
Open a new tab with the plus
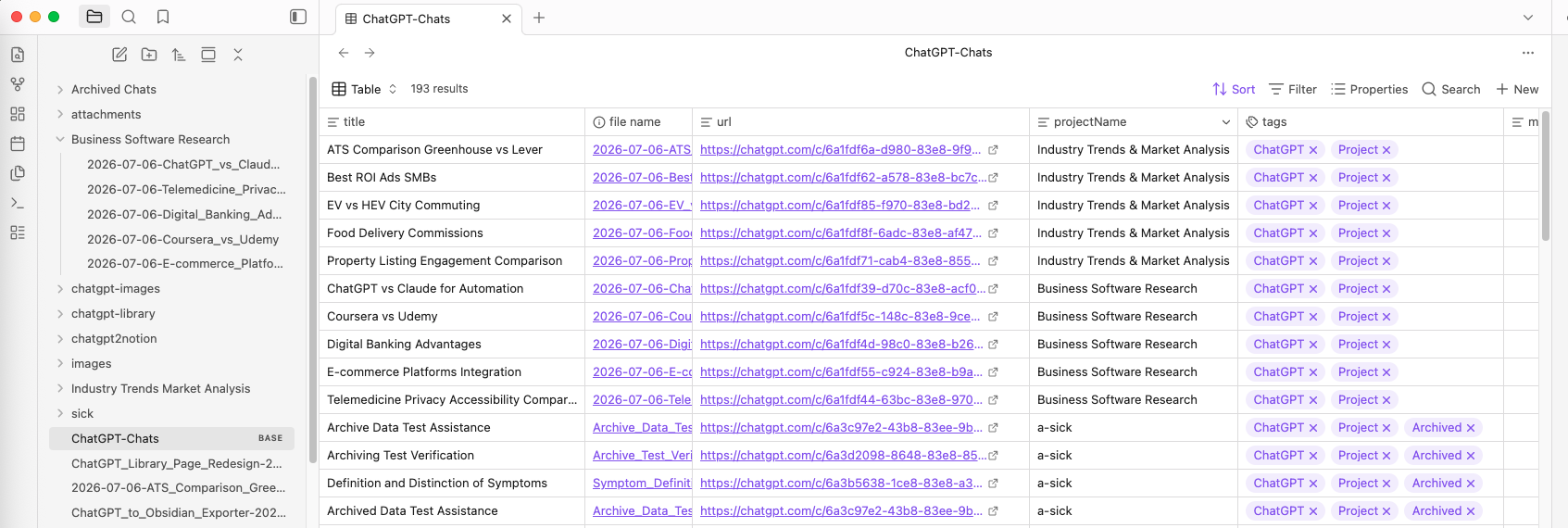tap(539, 18)
